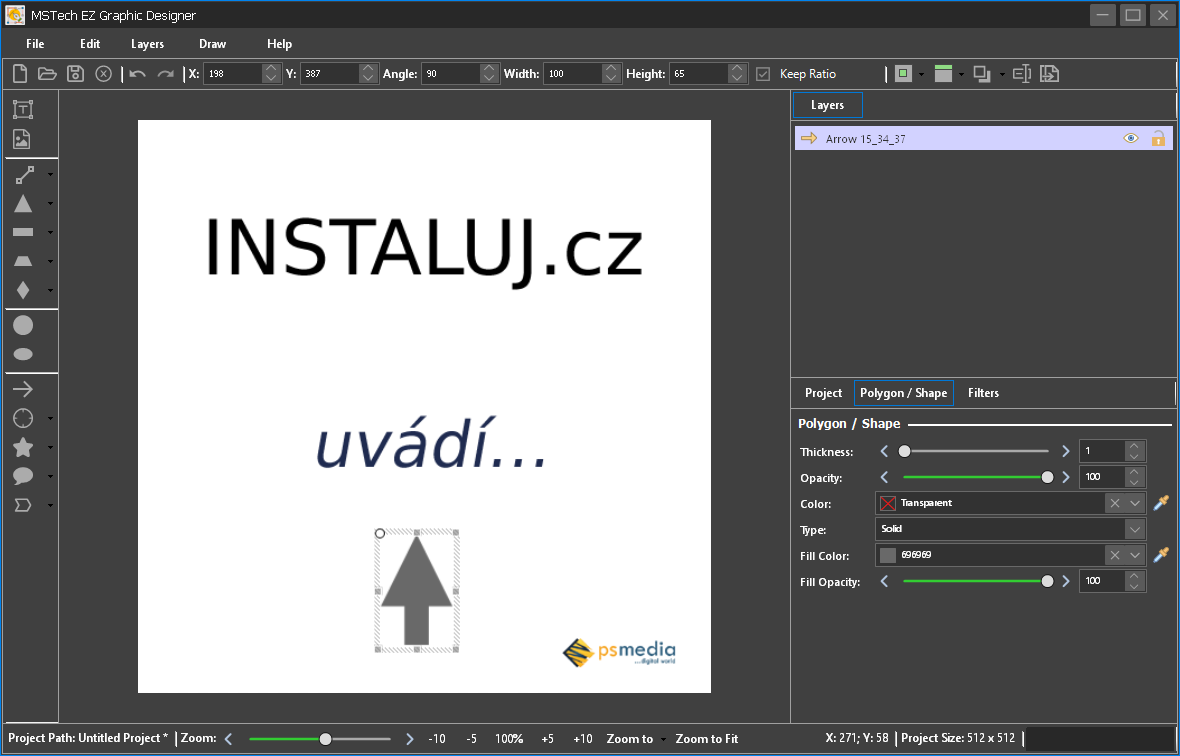
Task: Hide the Arrow 15_34_37 layer
Action: [1131, 139]
